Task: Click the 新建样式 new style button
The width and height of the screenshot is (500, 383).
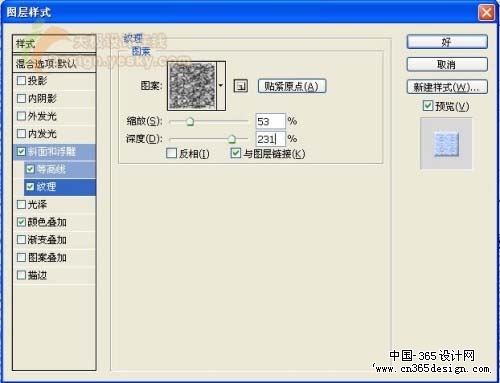Action: (x=447, y=87)
